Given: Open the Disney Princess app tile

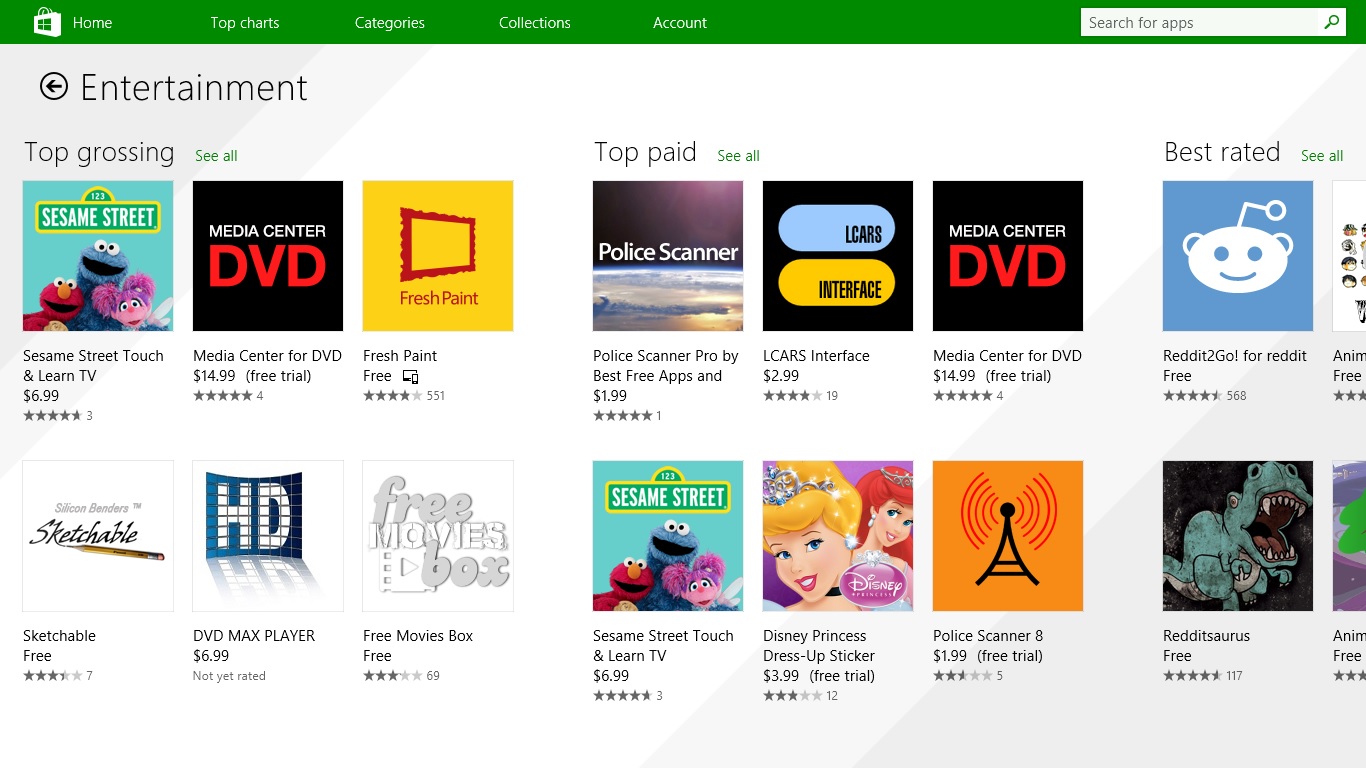Looking at the screenshot, I should coord(838,536).
